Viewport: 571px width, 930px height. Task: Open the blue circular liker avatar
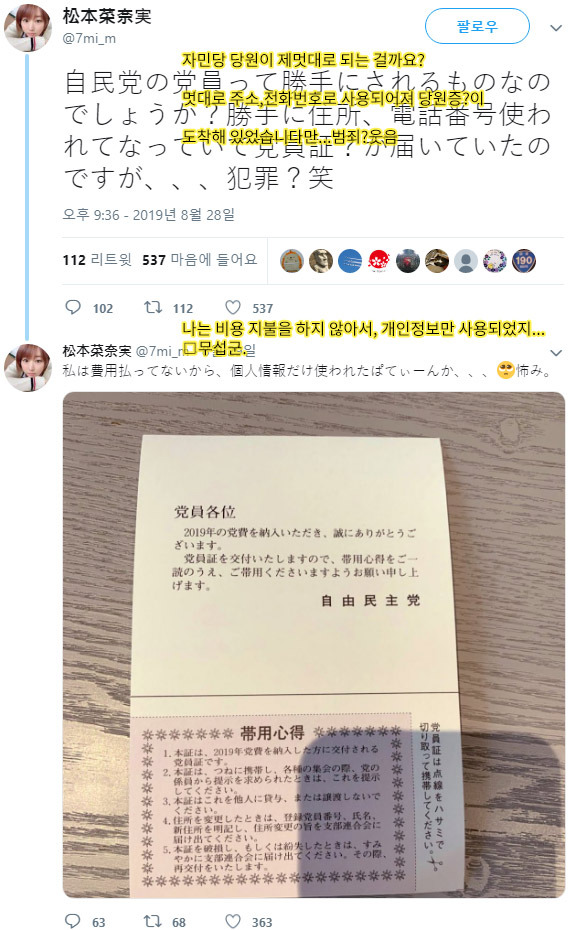click(350, 261)
